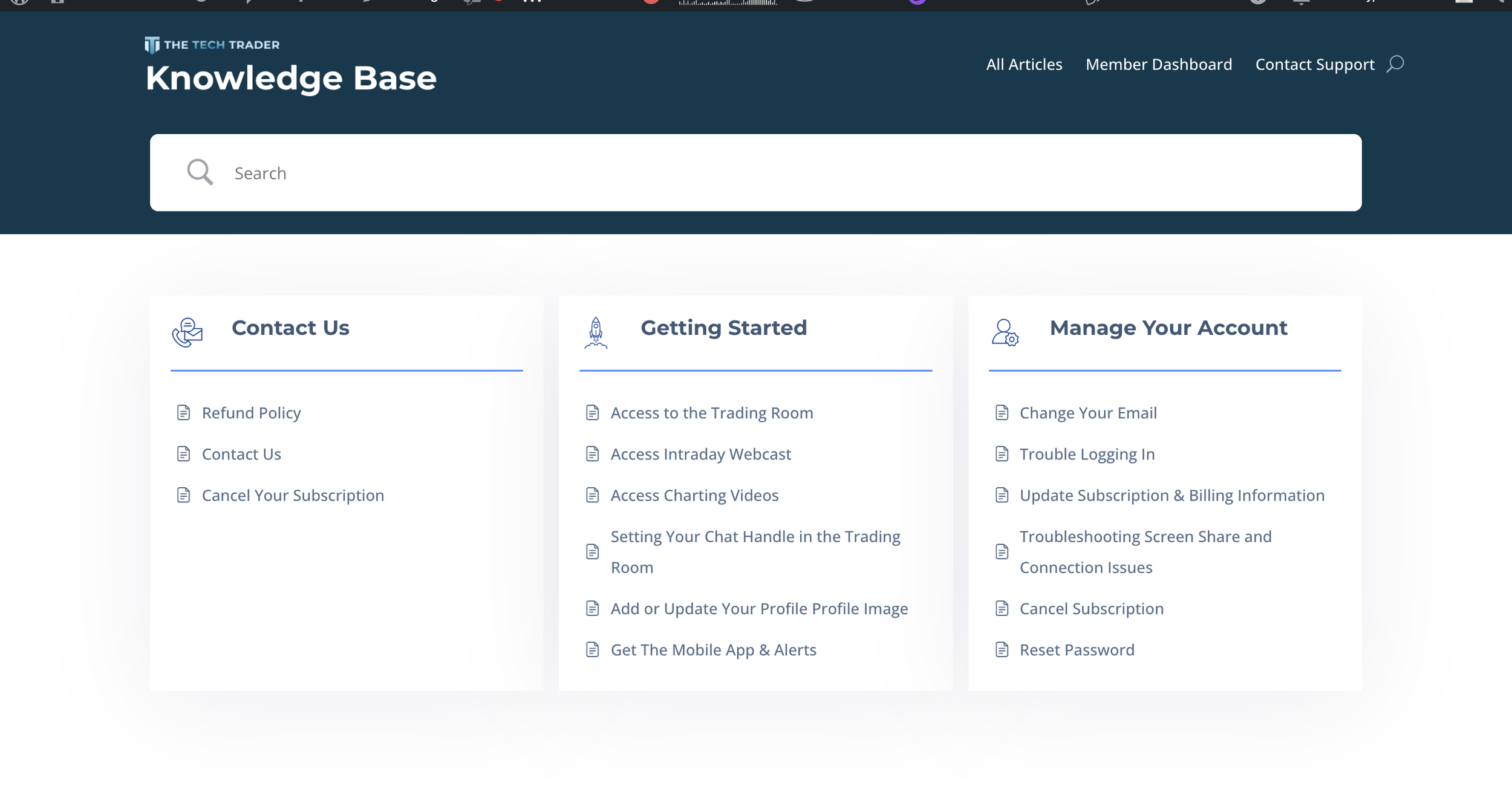Viewport: 1512px width, 790px height.
Task: Click the header search magnifier icon
Action: pyautogui.click(x=1395, y=63)
